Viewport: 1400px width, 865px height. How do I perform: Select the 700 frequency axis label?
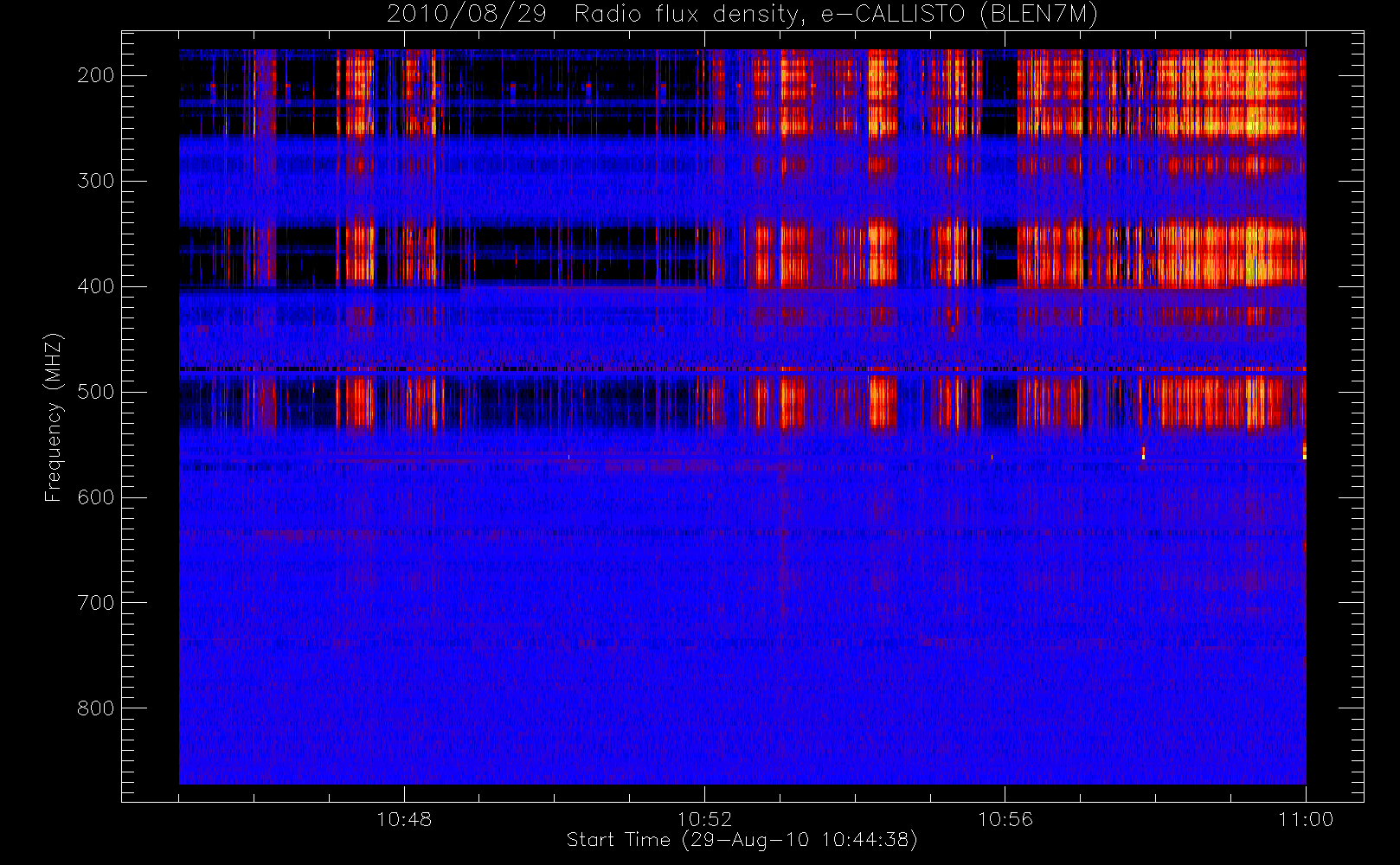pyautogui.click(x=96, y=603)
